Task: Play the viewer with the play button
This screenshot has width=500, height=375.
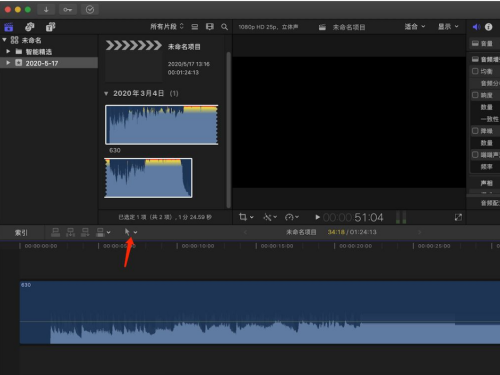Action: (317, 217)
